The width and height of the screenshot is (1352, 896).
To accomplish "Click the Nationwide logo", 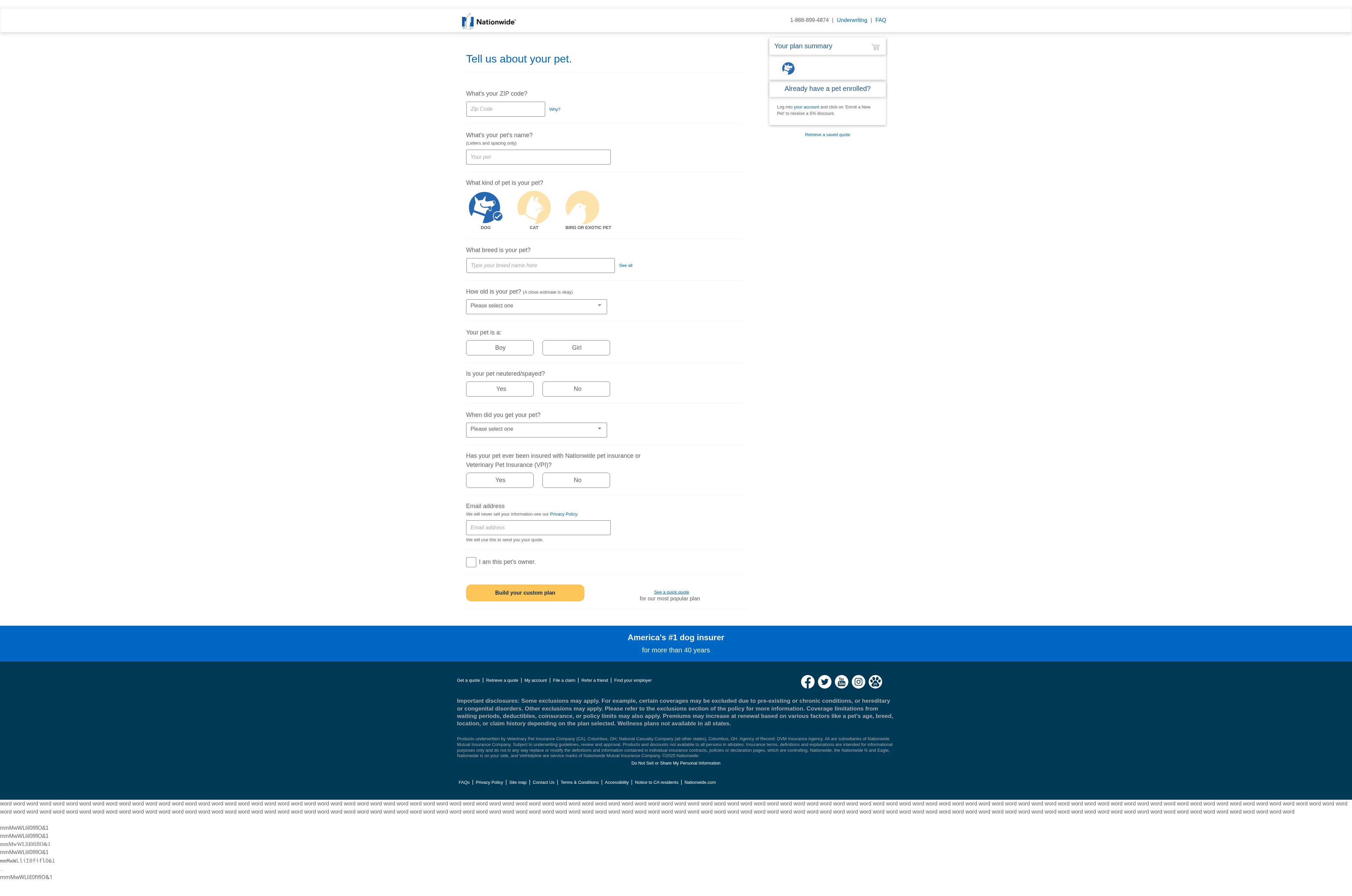I will [489, 21].
